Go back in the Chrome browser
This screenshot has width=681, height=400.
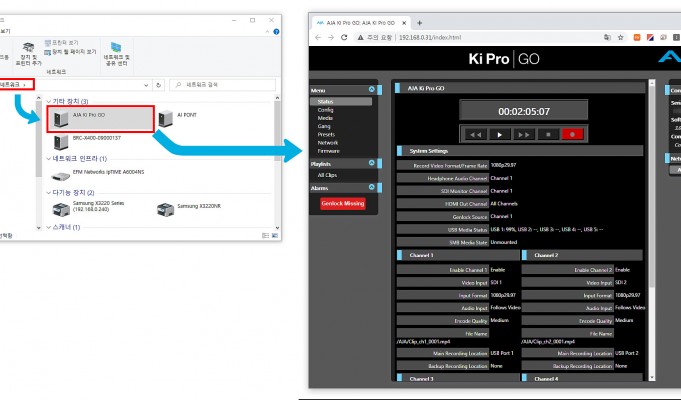318,37
